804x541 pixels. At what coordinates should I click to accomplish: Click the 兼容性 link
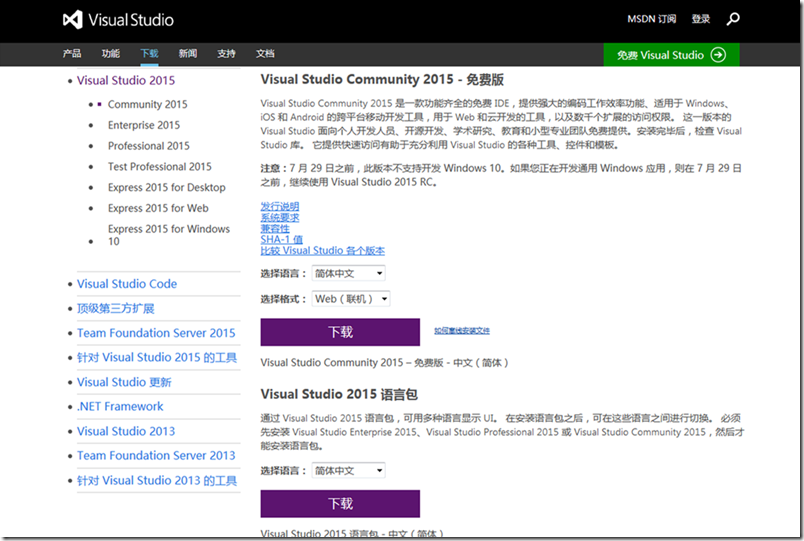click(x=275, y=229)
